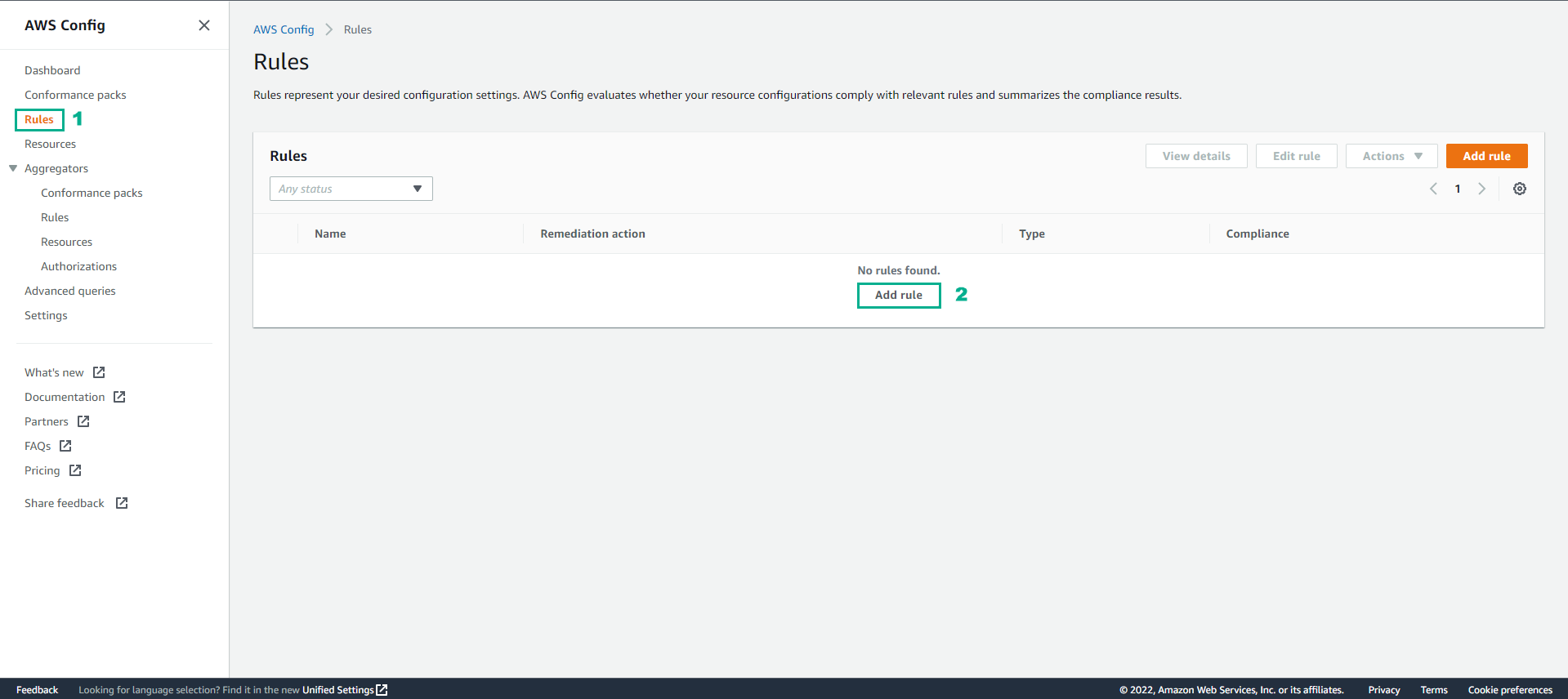Click external icon beside Pricing
Viewport: 1568px width, 699px height.
click(x=75, y=470)
